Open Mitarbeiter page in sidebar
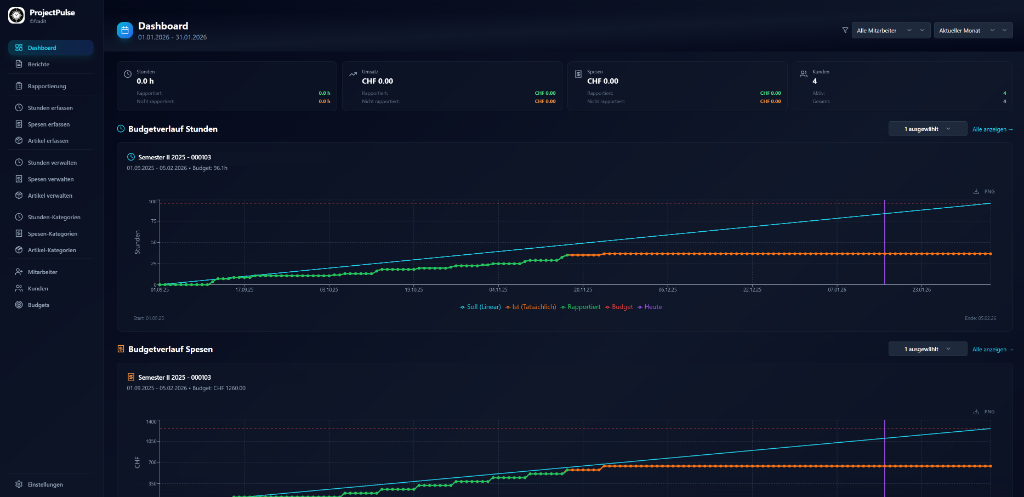Image resolution: width=1024 pixels, height=497 pixels. (x=50, y=272)
